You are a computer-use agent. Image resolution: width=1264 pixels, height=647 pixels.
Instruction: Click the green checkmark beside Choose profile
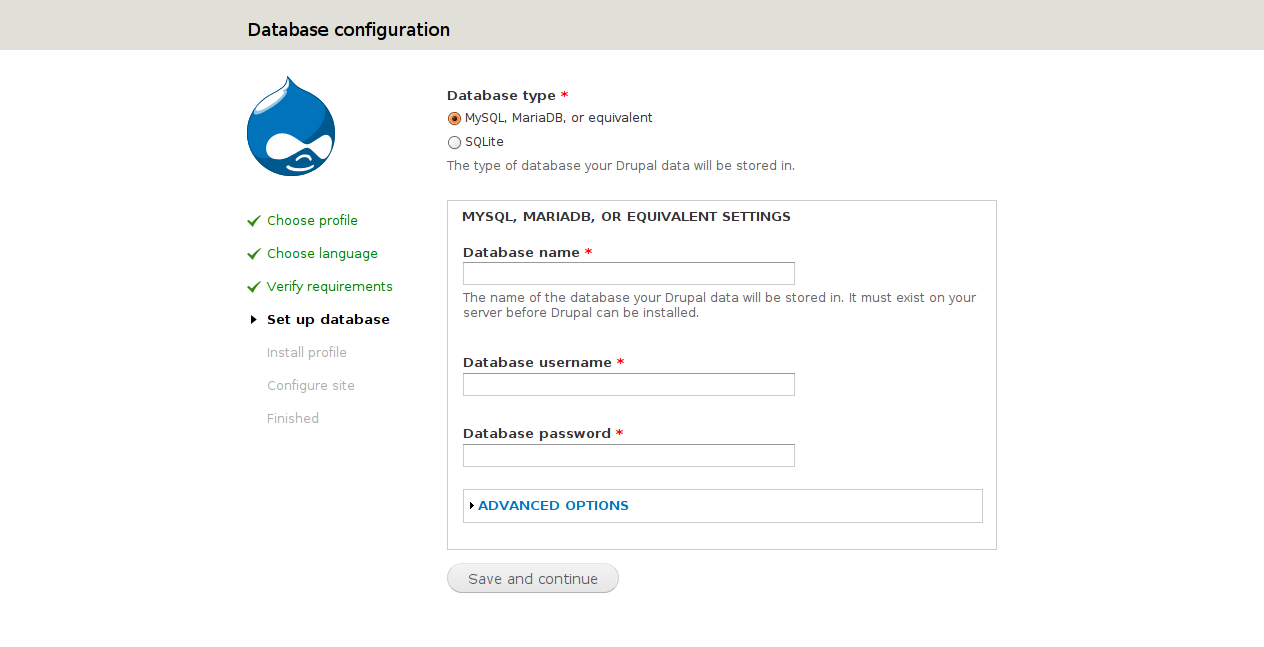(254, 221)
